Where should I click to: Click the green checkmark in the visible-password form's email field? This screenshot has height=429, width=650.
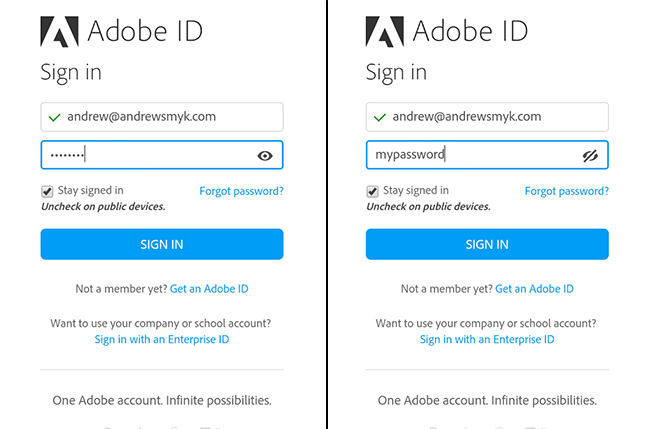[x=379, y=117]
